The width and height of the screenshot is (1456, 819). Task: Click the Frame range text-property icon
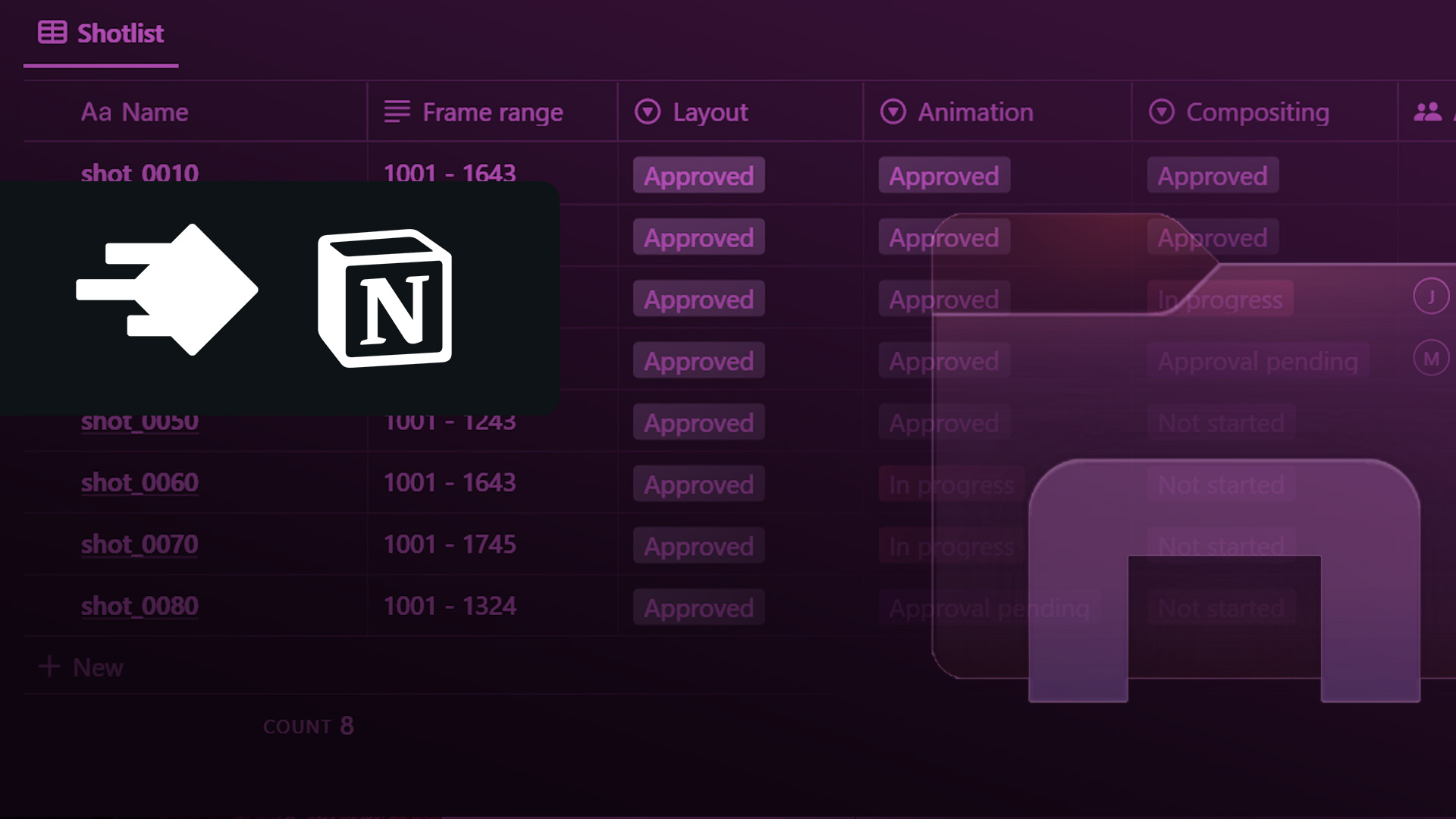[x=397, y=112]
